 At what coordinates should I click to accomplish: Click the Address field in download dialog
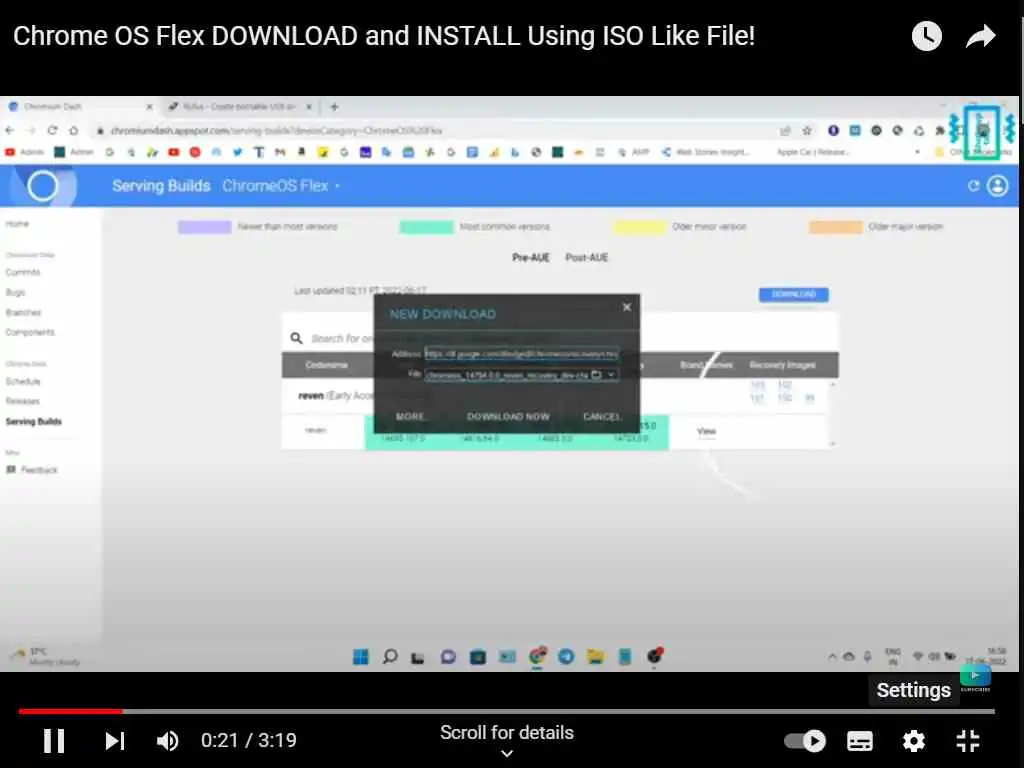[x=521, y=353]
